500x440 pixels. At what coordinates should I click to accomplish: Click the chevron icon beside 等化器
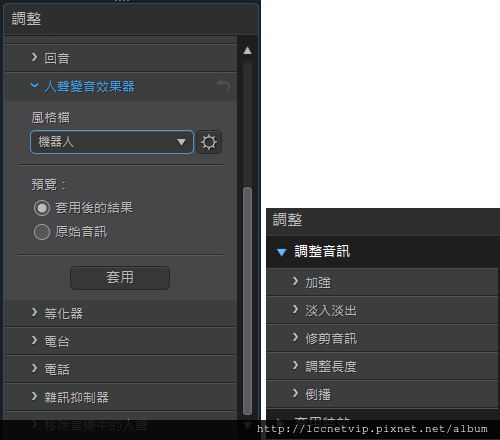click(34, 312)
